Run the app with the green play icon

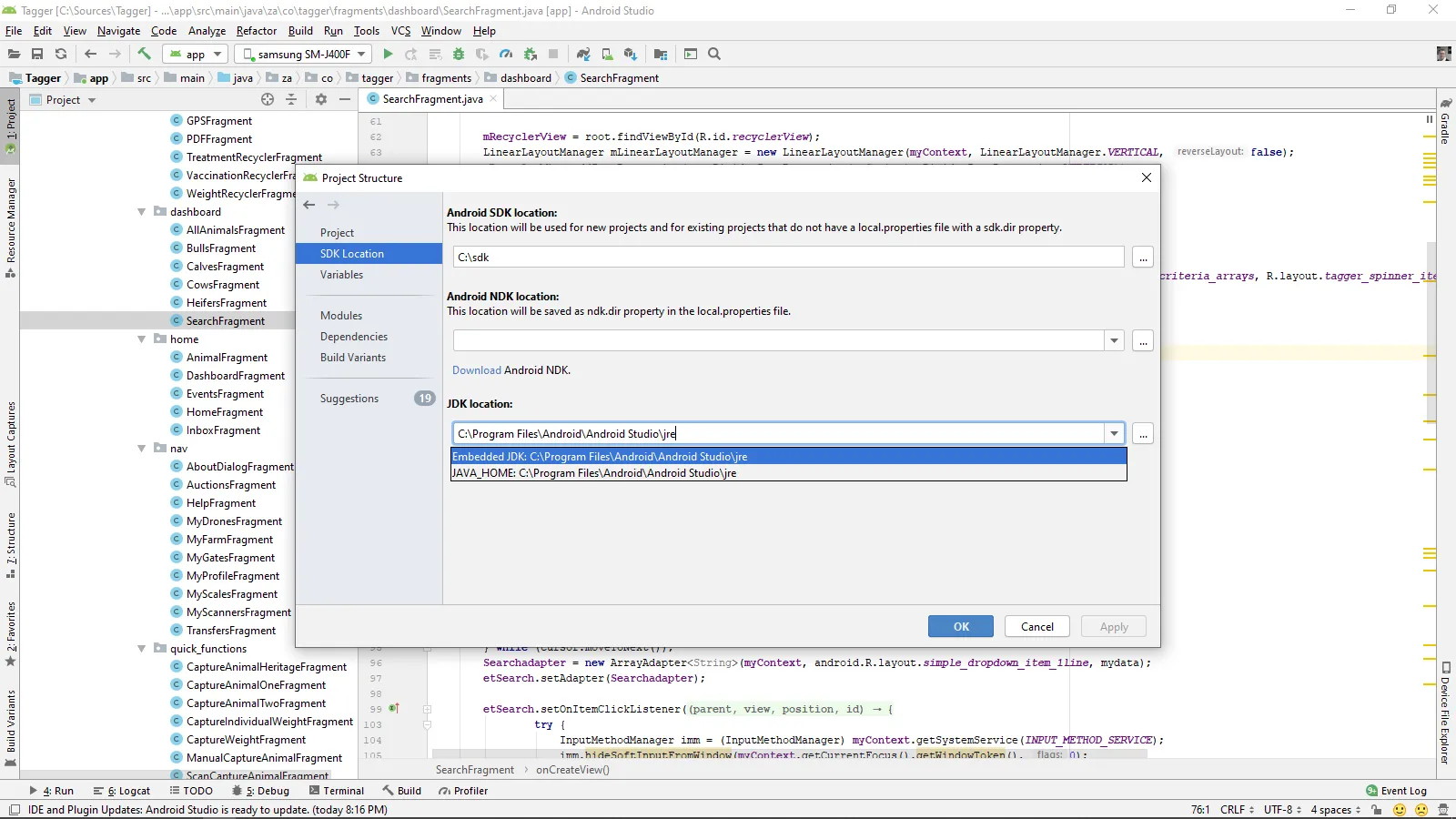(x=388, y=55)
